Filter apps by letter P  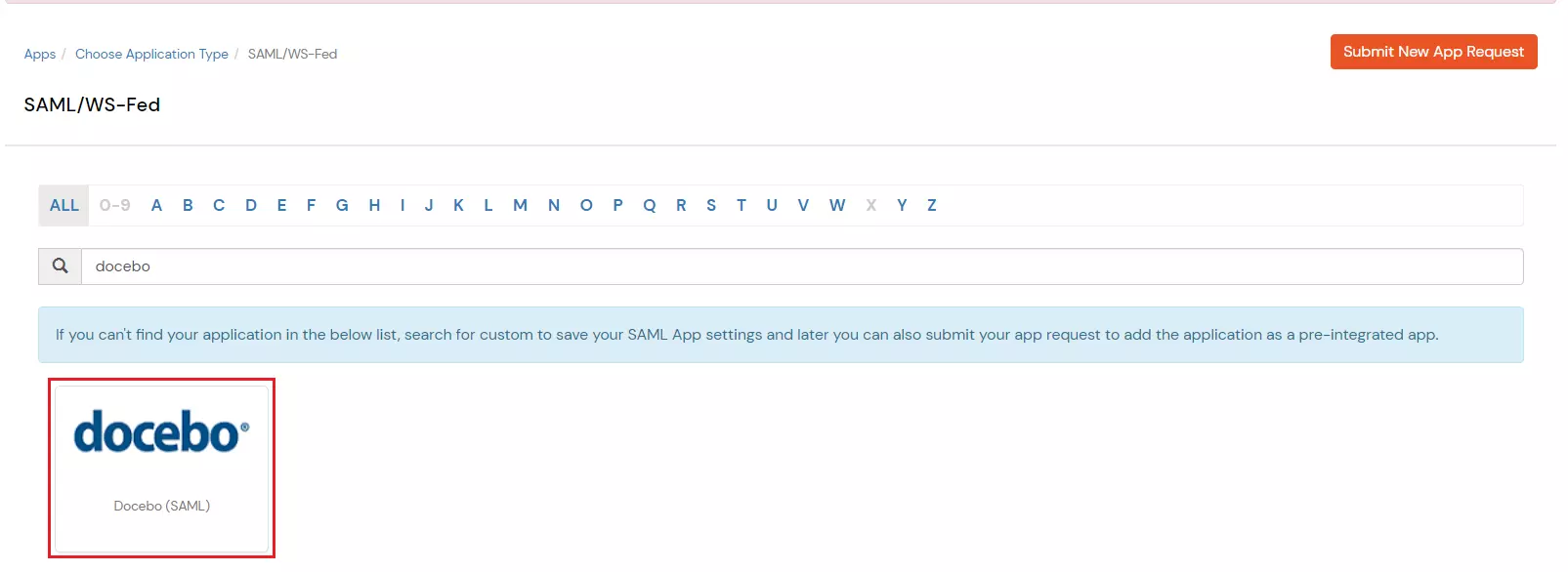[617, 205]
